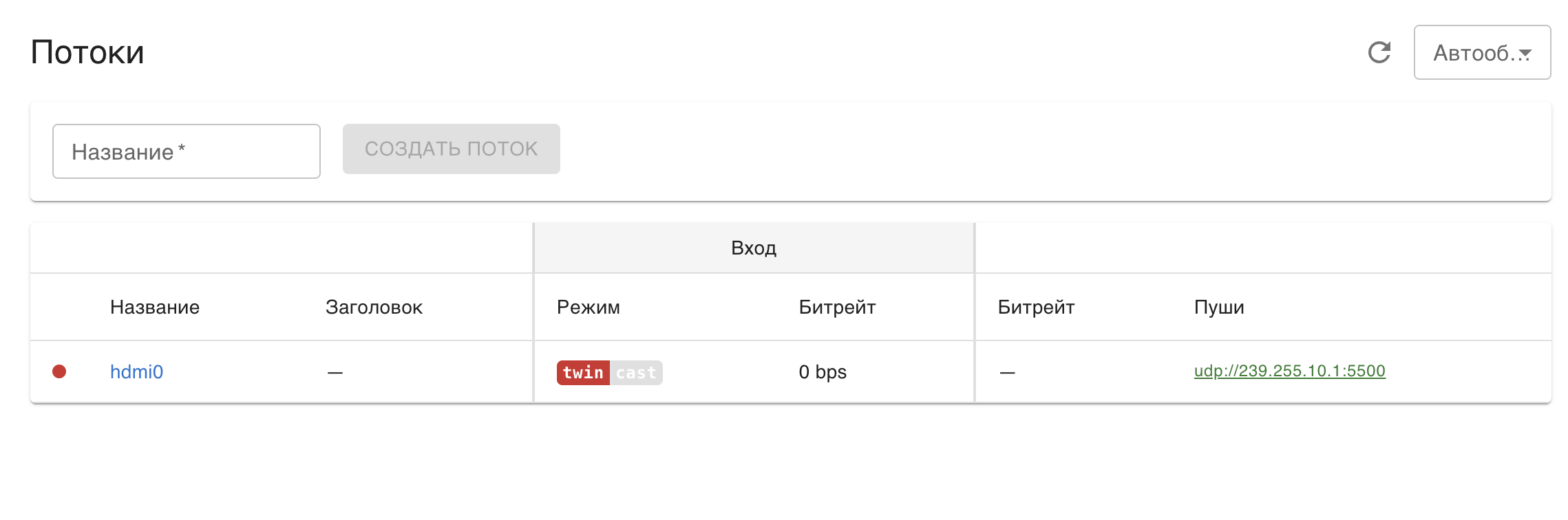
Task: Click the Вход section header
Action: click(754, 248)
